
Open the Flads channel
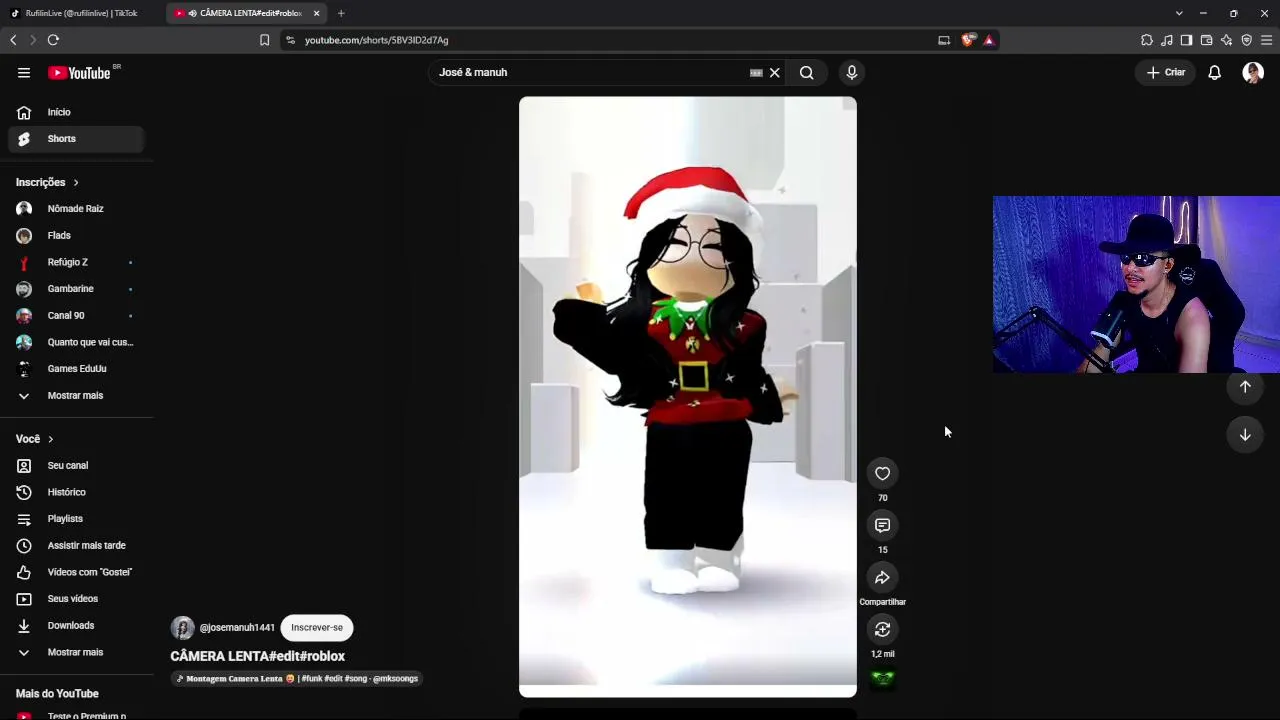coord(76,235)
